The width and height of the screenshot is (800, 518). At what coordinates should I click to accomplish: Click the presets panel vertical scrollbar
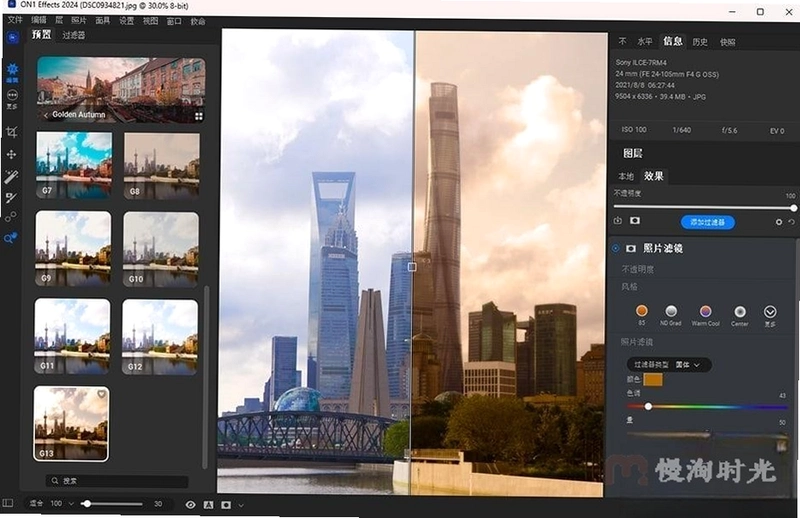206,377
